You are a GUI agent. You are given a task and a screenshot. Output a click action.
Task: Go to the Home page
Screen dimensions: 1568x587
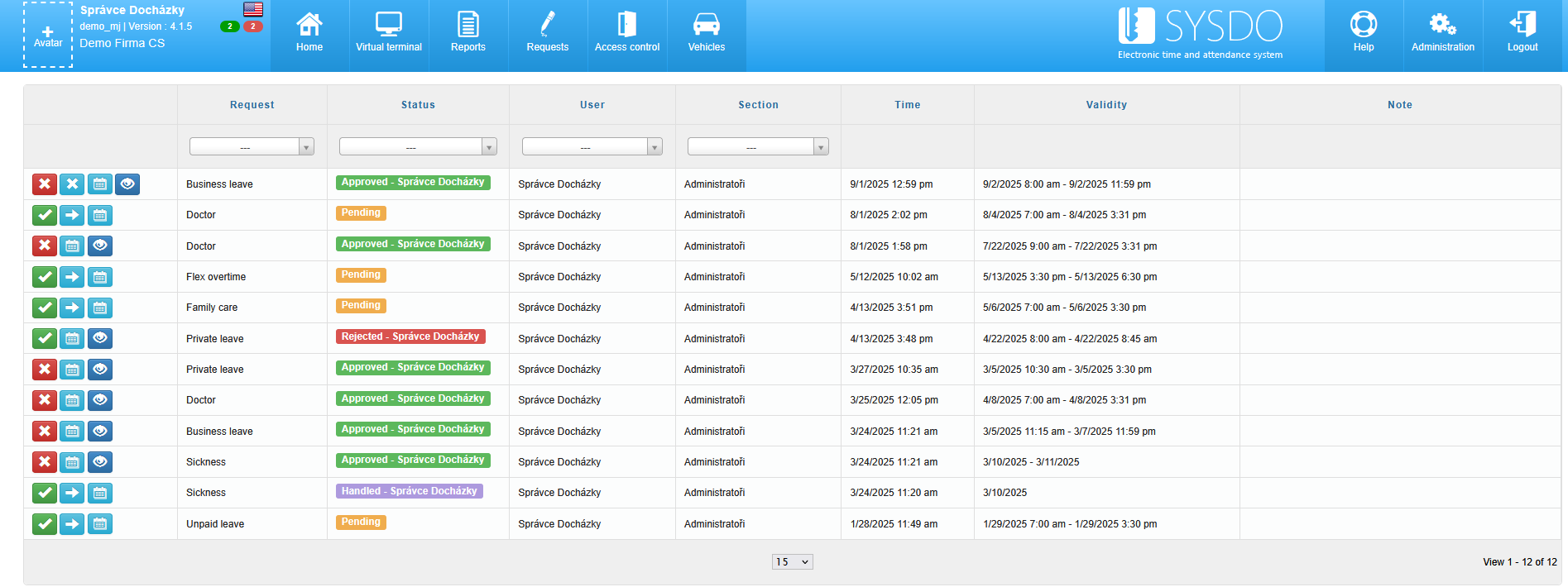(x=309, y=36)
